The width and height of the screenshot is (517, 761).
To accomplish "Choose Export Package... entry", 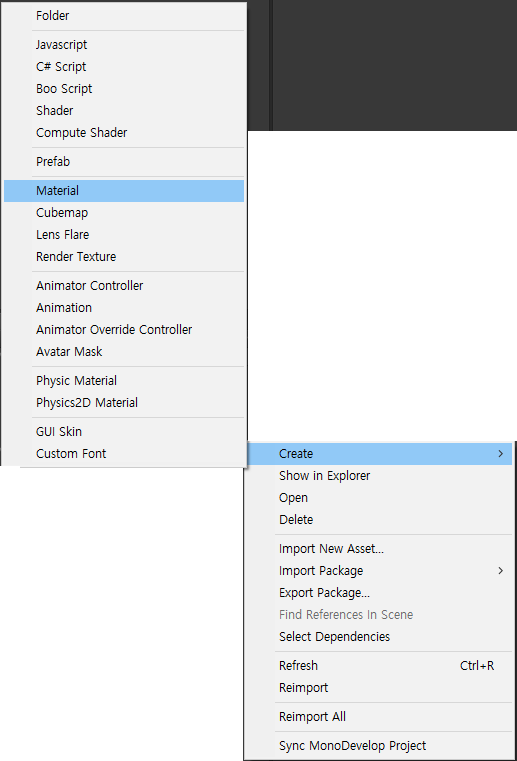I will [x=380, y=593].
